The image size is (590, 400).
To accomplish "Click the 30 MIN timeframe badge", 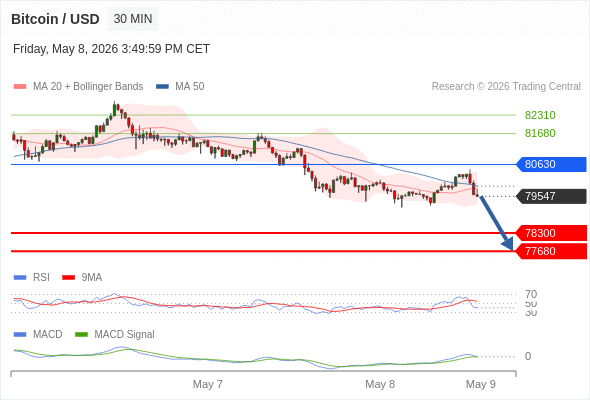I will click(x=133, y=19).
